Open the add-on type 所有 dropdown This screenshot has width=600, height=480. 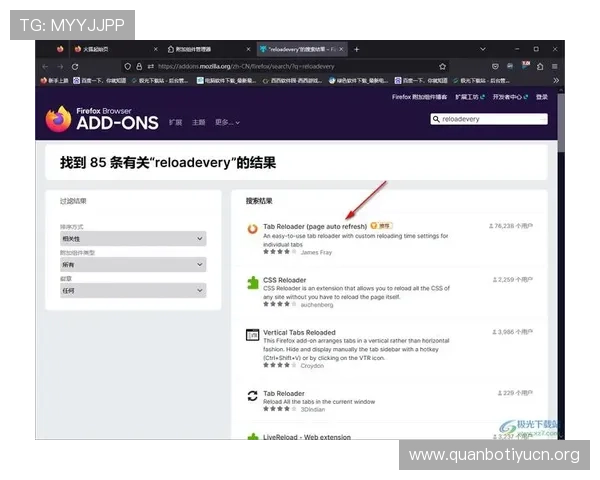tap(133, 264)
